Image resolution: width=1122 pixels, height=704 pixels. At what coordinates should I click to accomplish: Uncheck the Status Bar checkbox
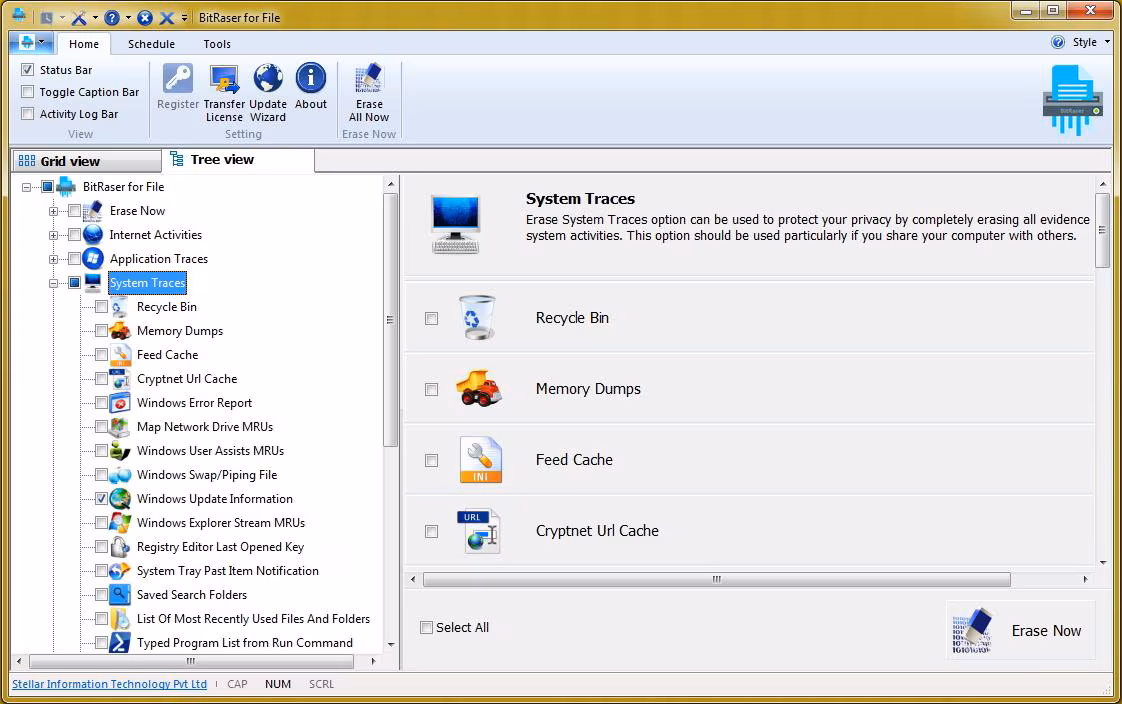(28, 69)
